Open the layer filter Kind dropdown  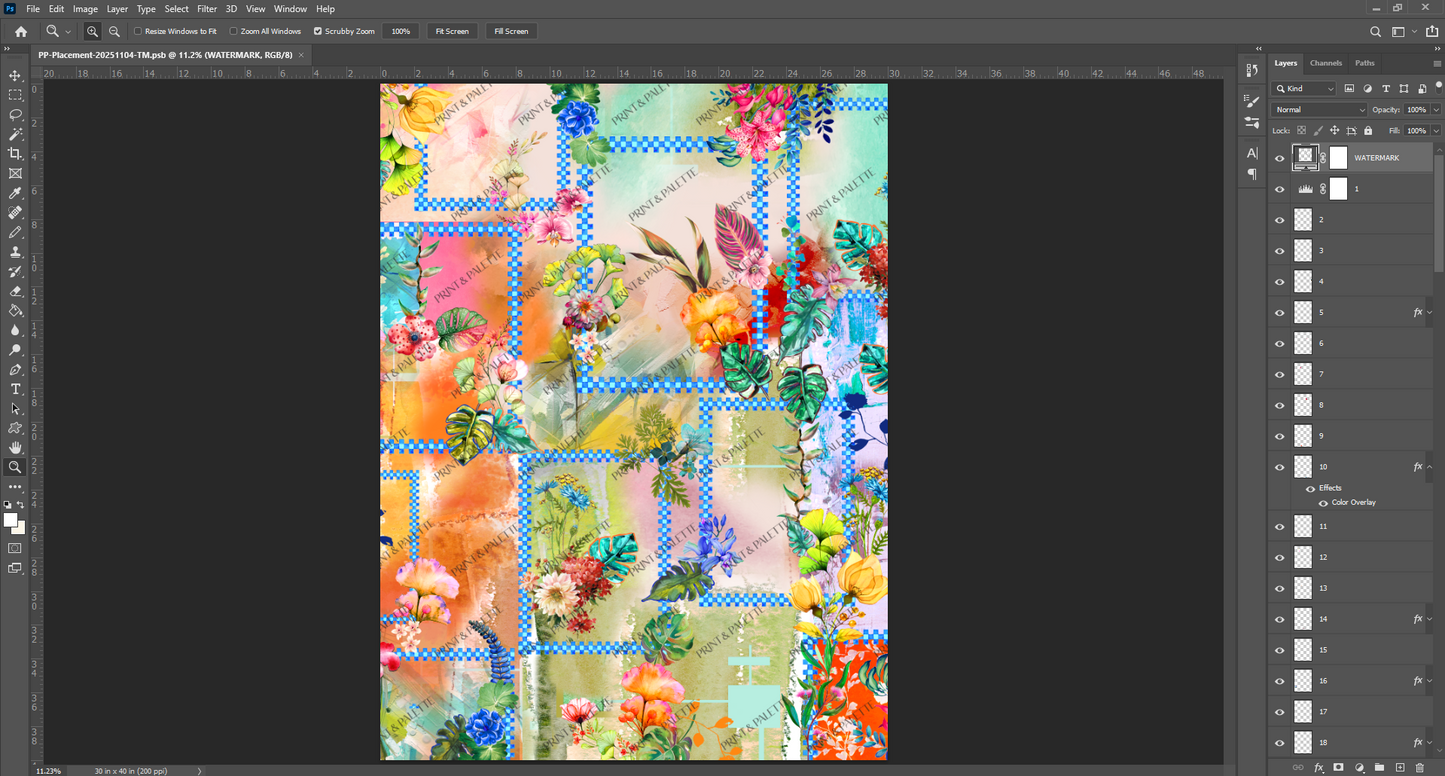[x=1304, y=89]
